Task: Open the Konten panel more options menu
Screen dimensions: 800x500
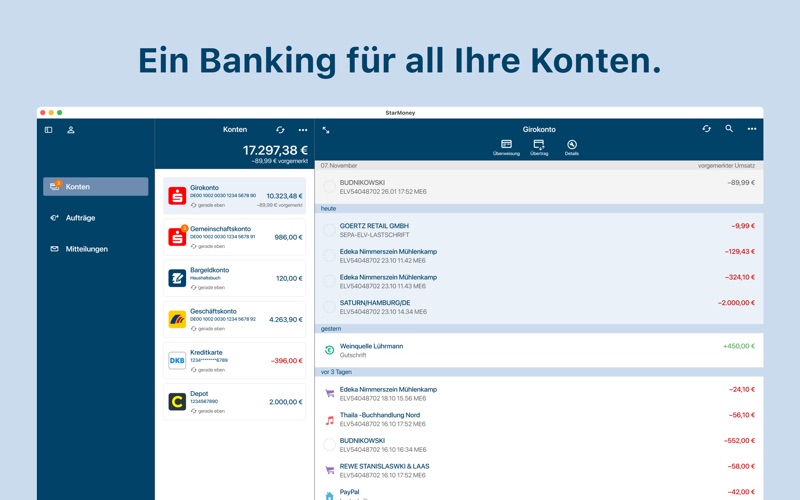Action: (303, 130)
